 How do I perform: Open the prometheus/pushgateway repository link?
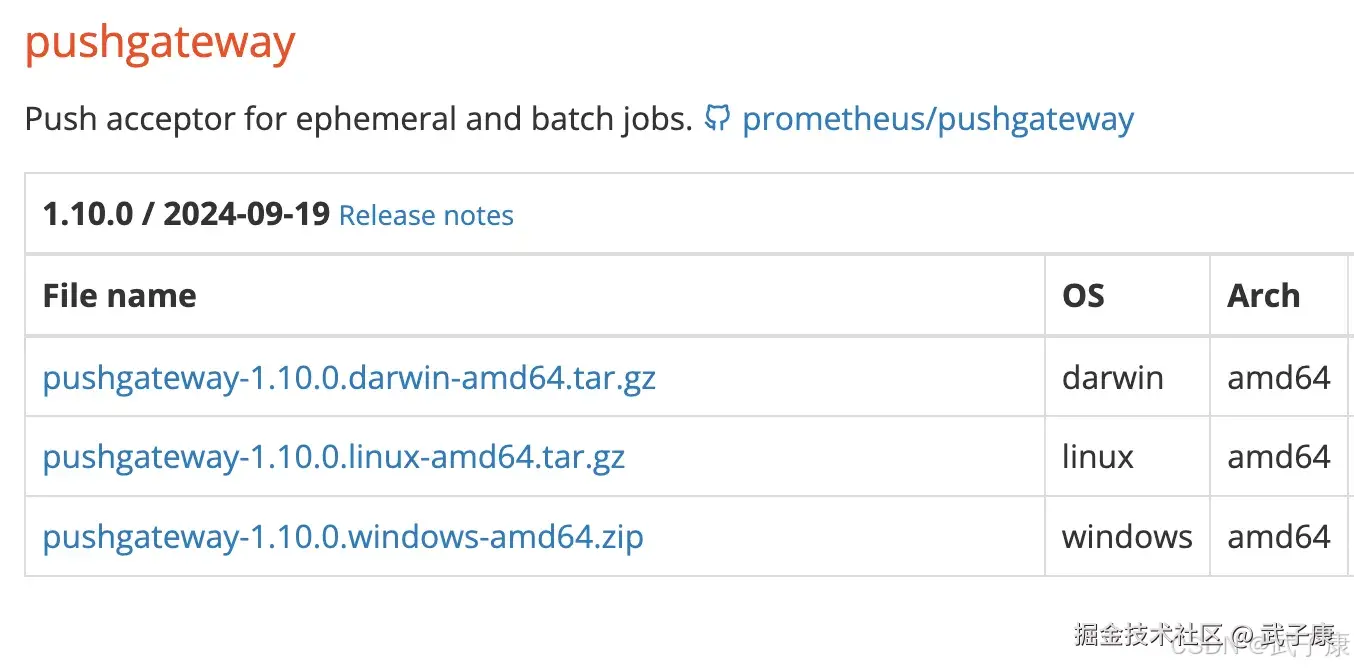pos(937,118)
